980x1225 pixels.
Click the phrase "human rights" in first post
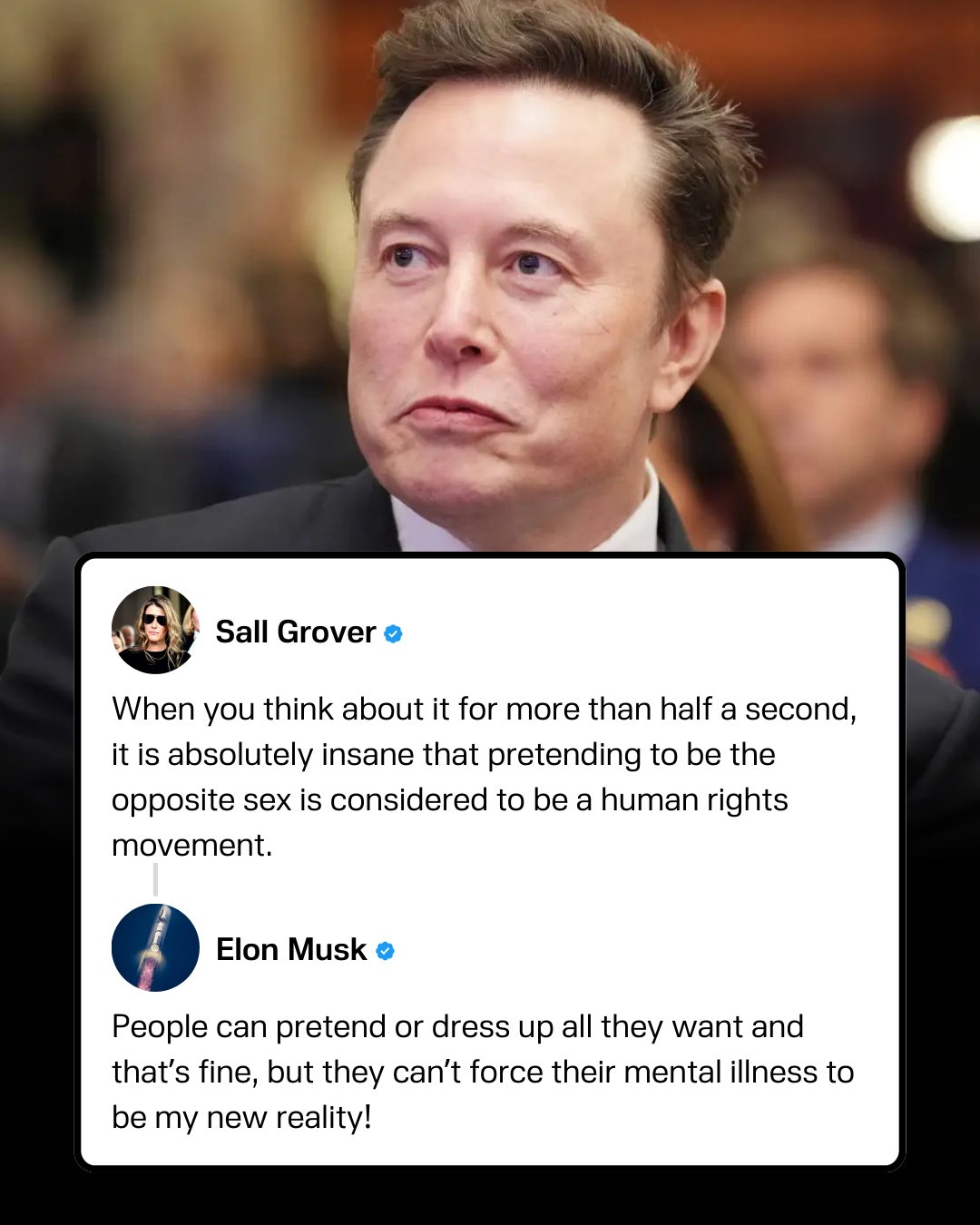[x=694, y=800]
